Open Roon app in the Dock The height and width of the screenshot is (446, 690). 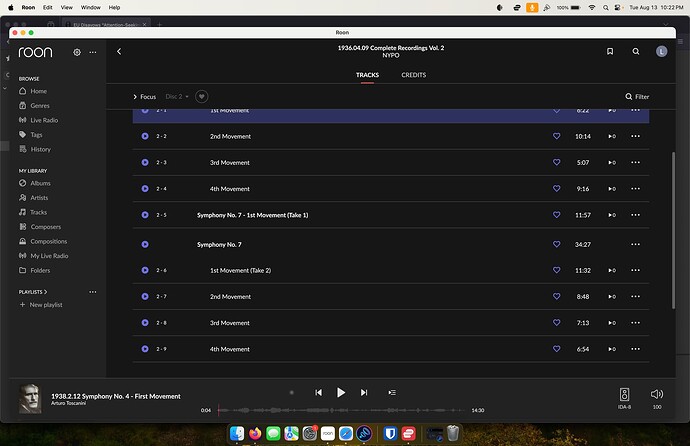pyautogui.click(x=327, y=434)
